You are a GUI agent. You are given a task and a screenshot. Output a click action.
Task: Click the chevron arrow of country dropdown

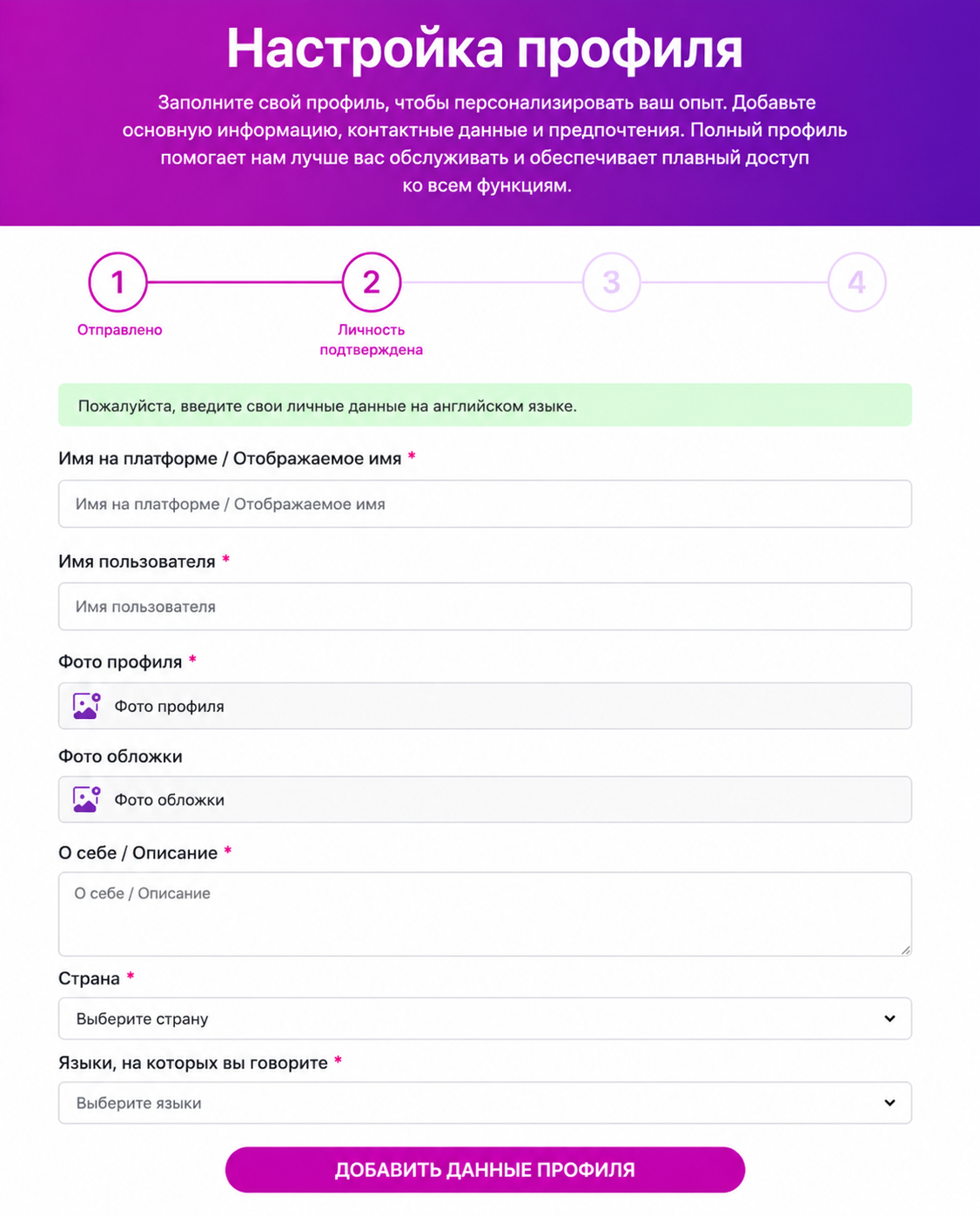click(x=889, y=1018)
